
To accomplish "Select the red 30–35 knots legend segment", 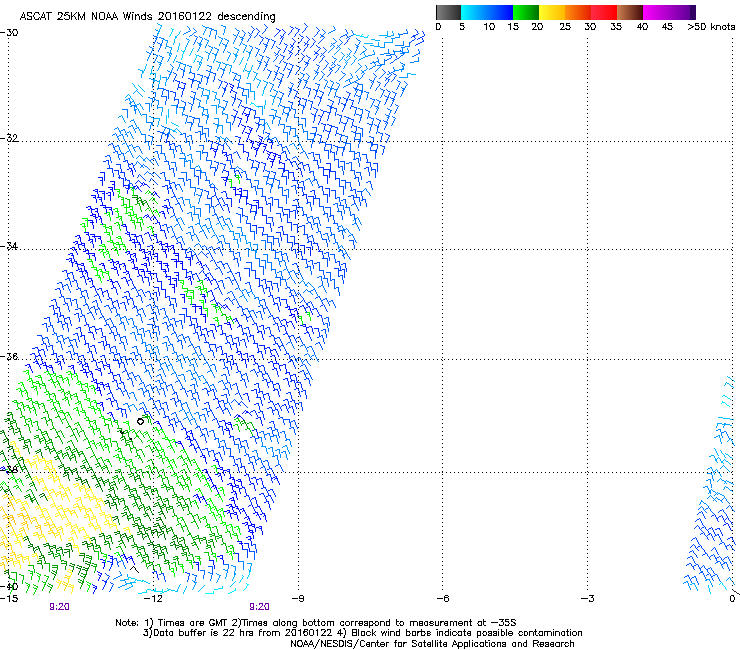I will (x=604, y=12).
